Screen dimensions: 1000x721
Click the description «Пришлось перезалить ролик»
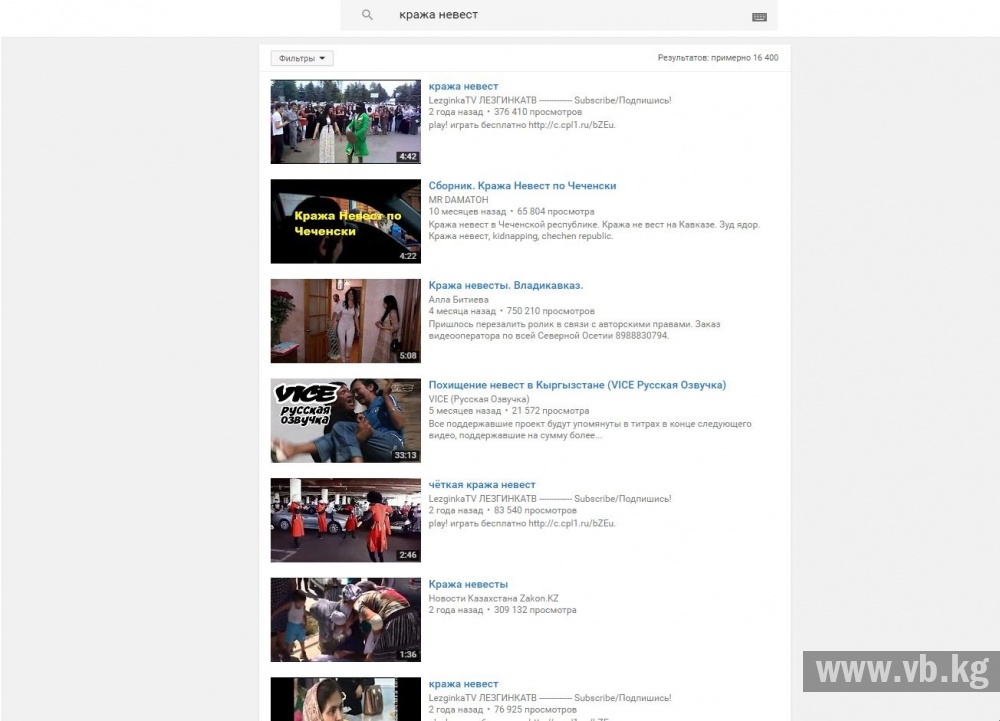pos(575,330)
